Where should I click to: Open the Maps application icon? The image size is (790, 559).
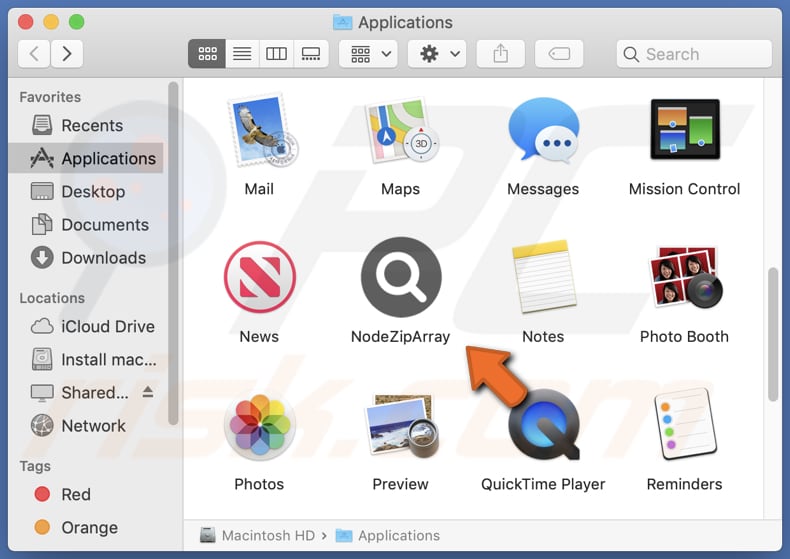[x=402, y=130]
